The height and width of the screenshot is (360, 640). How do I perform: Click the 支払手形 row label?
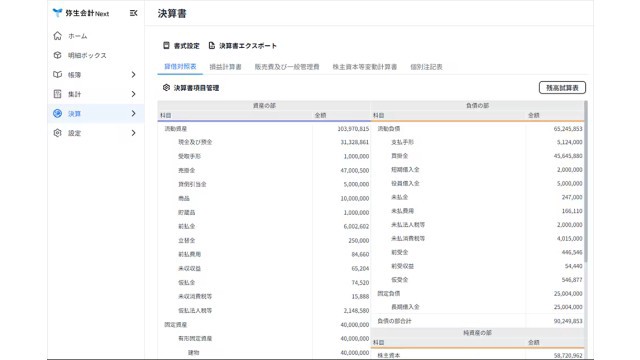[x=402, y=142]
